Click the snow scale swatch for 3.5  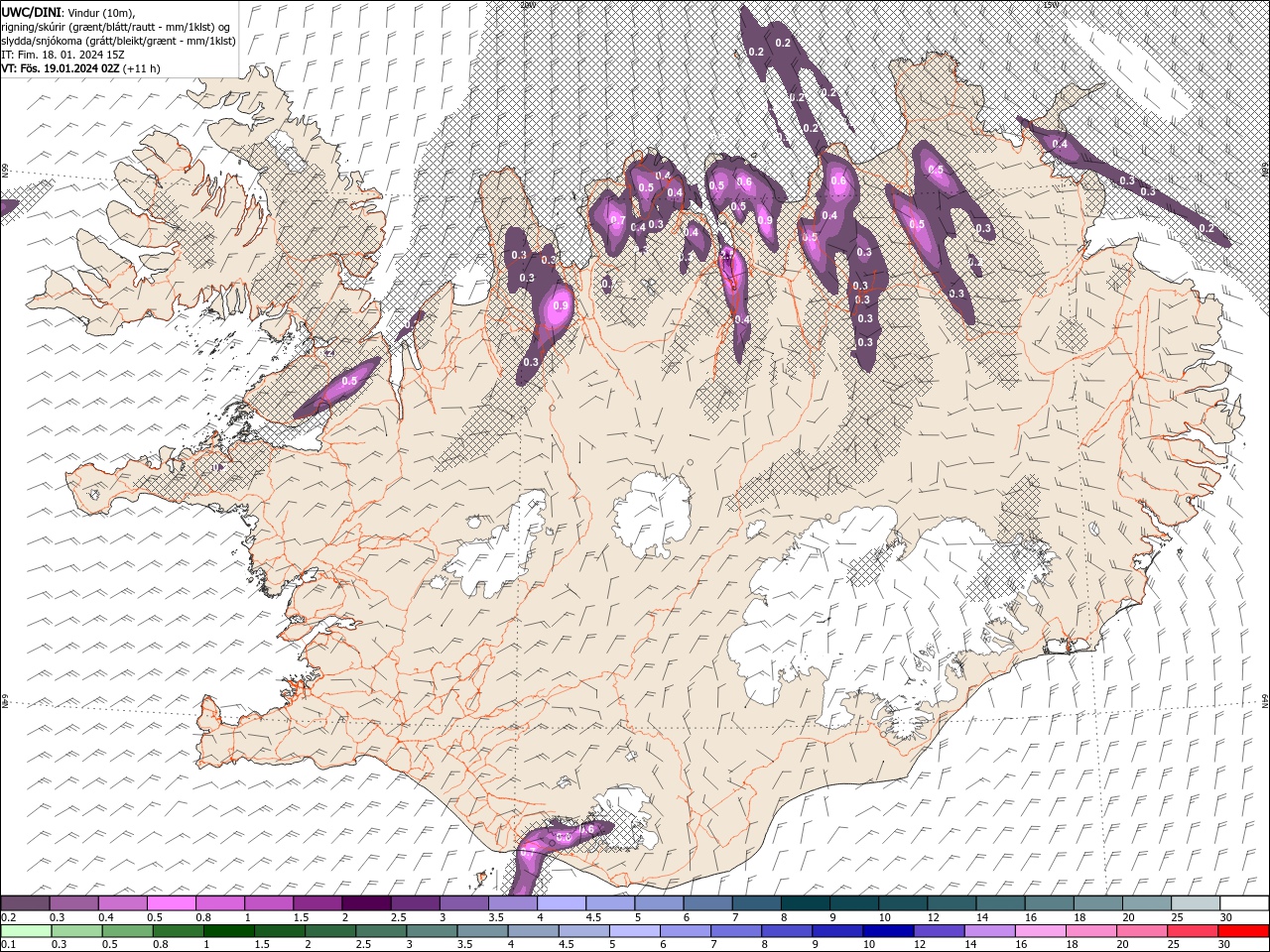(x=512, y=903)
